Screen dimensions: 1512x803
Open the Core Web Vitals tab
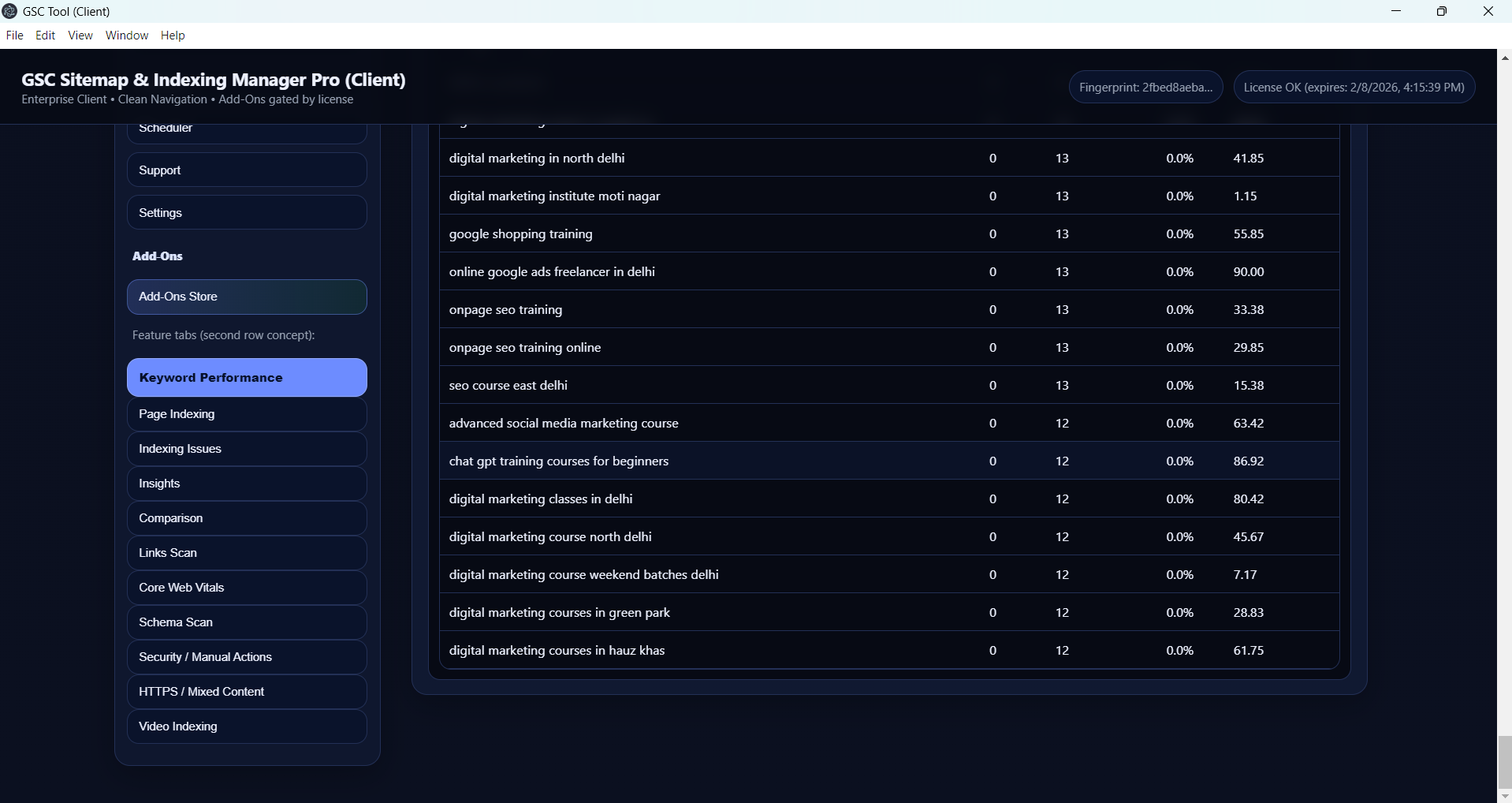click(x=246, y=588)
